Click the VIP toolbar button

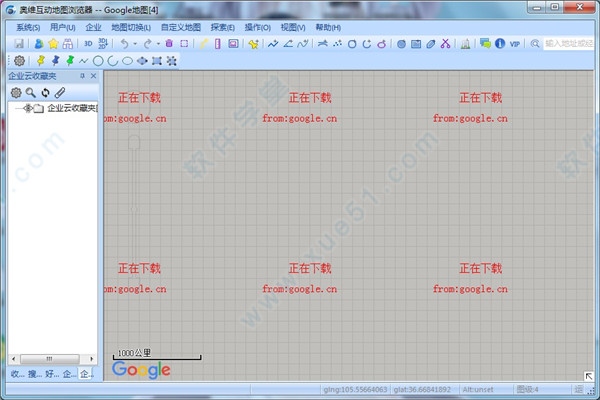[515, 44]
